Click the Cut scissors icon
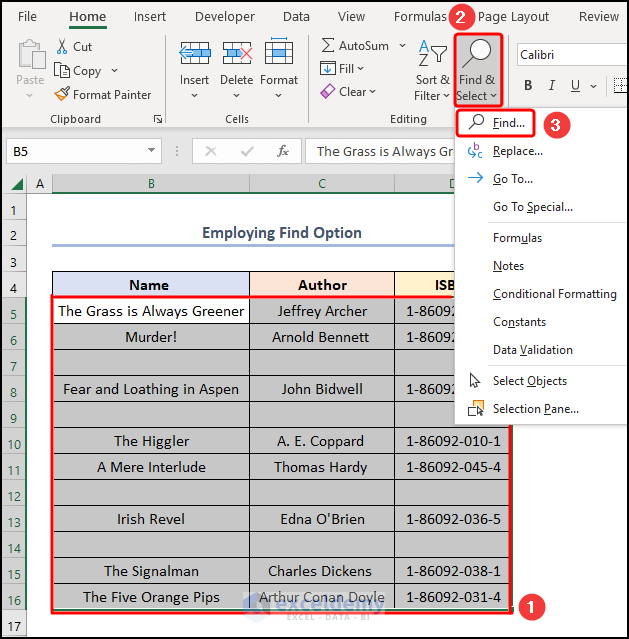 pos(62,46)
